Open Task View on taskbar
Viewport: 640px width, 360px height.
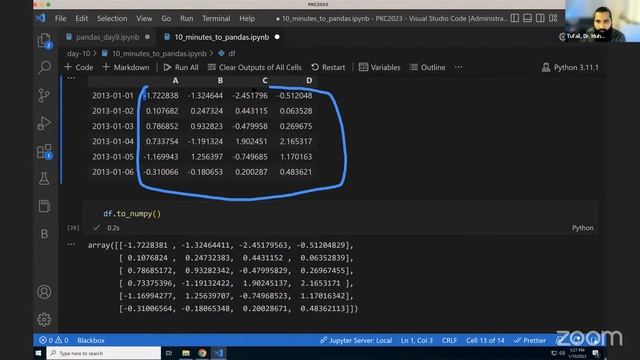coord(169,353)
